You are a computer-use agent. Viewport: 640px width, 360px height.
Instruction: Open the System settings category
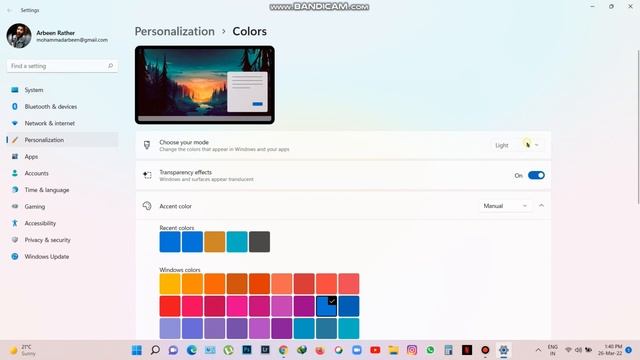62,90
